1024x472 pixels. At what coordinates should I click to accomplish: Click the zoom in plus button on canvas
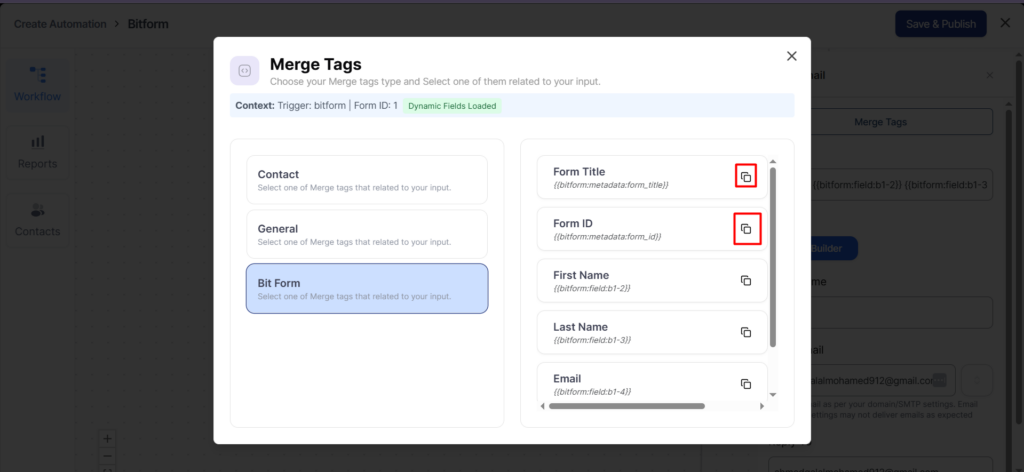[108, 438]
